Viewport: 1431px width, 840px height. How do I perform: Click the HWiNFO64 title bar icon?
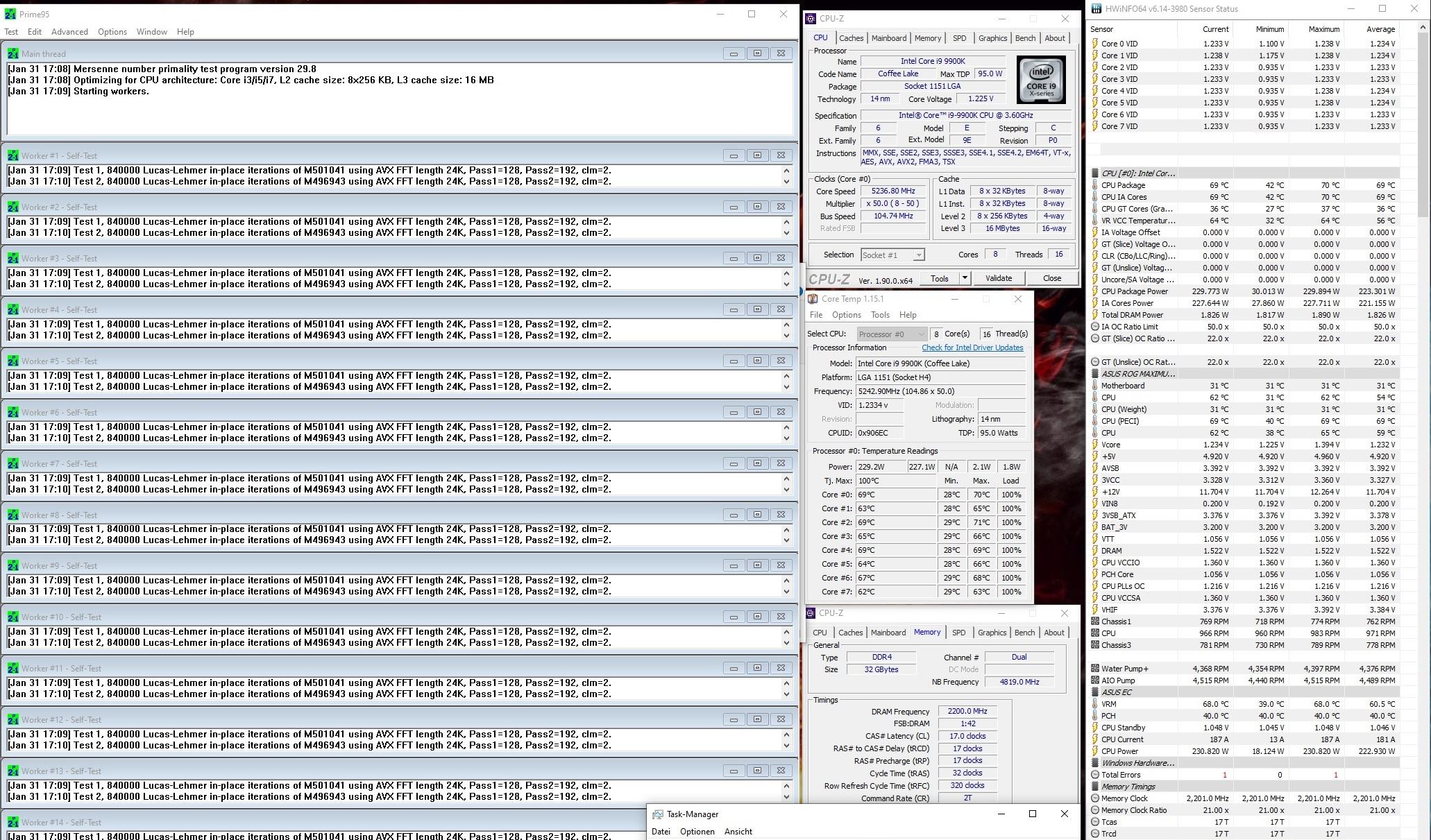point(1096,9)
